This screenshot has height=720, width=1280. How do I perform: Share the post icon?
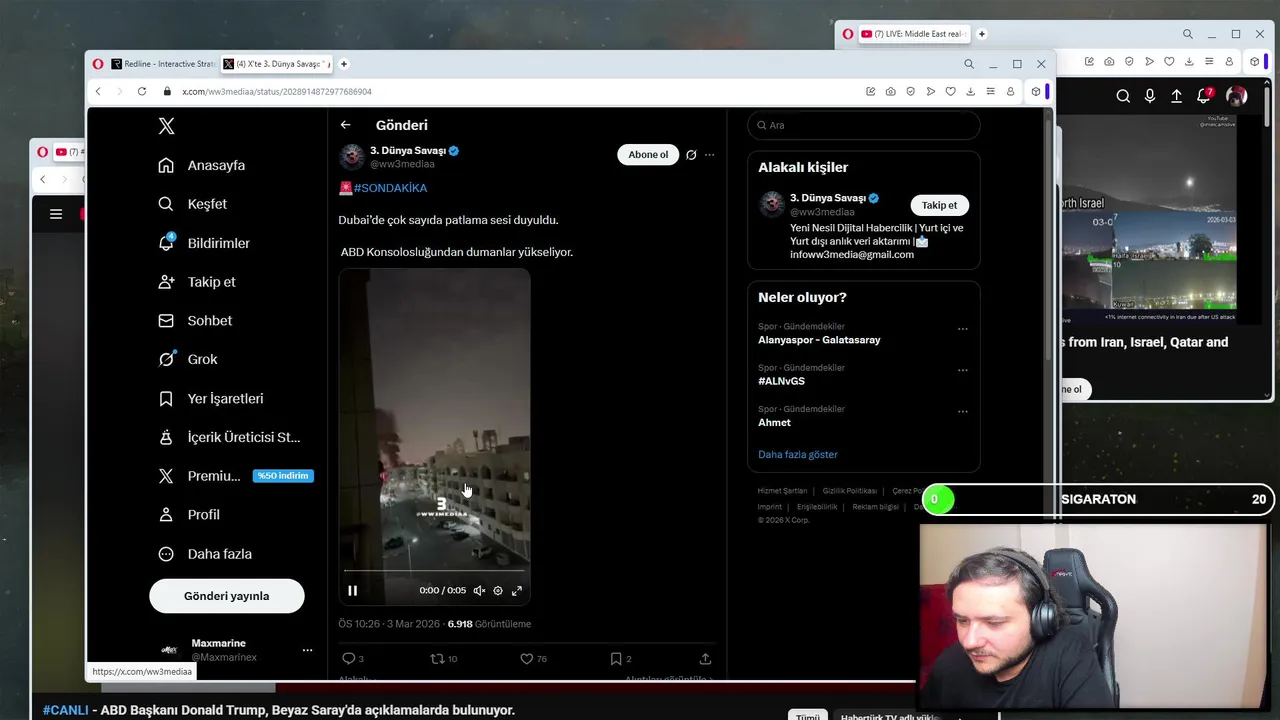coord(705,658)
